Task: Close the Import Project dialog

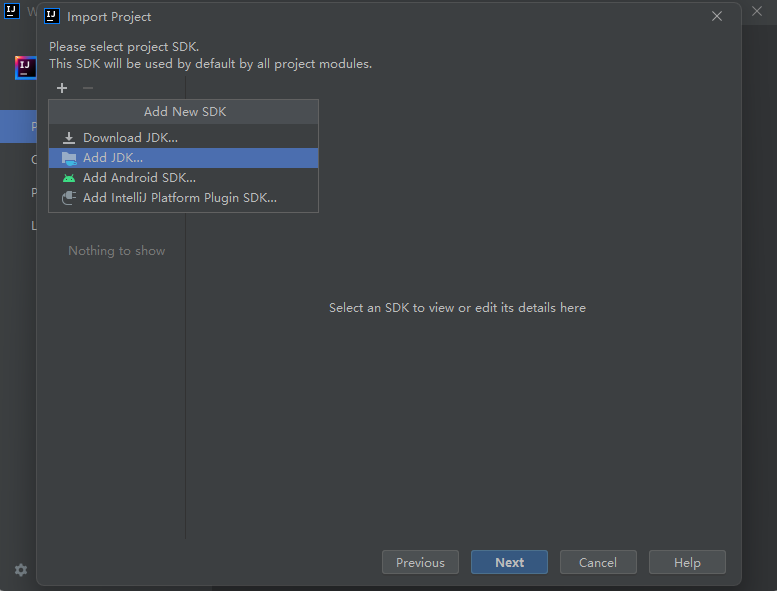Action: coord(717,16)
